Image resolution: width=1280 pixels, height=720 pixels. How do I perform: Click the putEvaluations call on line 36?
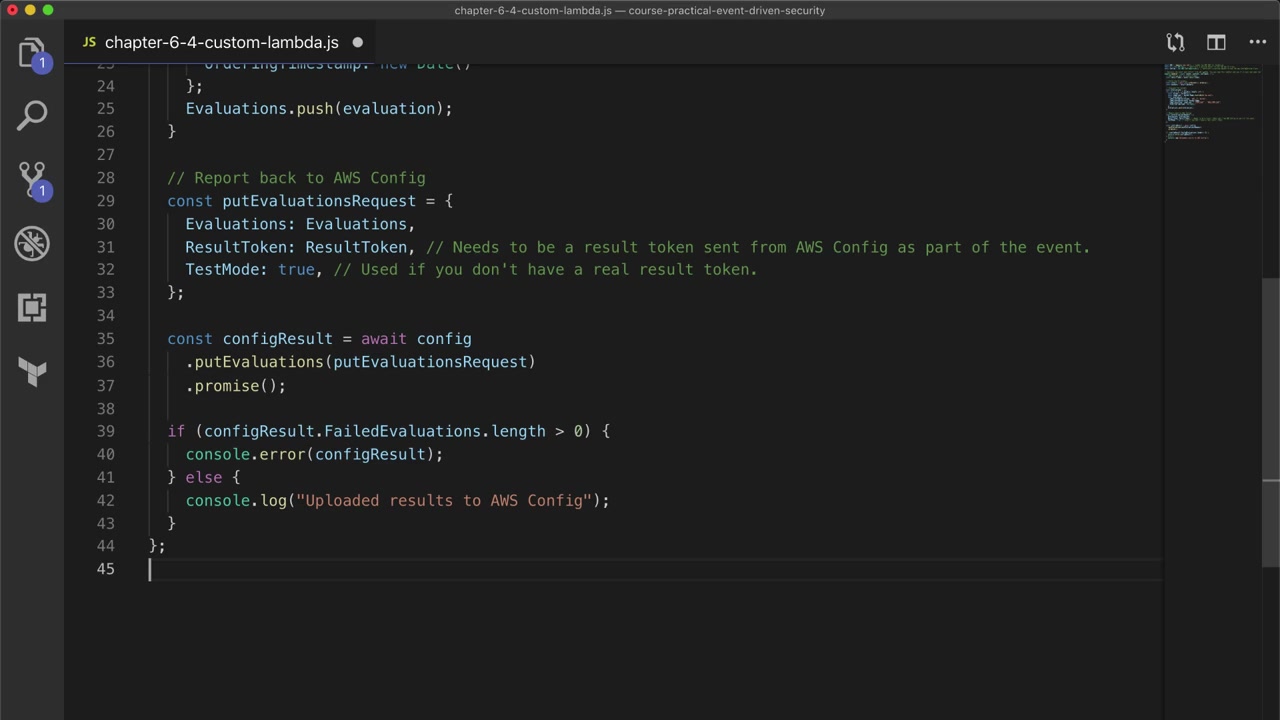pos(259,362)
